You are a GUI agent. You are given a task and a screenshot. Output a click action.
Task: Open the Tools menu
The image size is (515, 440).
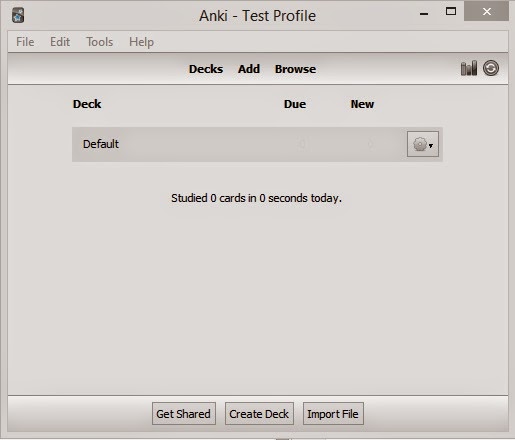(100, 42)
